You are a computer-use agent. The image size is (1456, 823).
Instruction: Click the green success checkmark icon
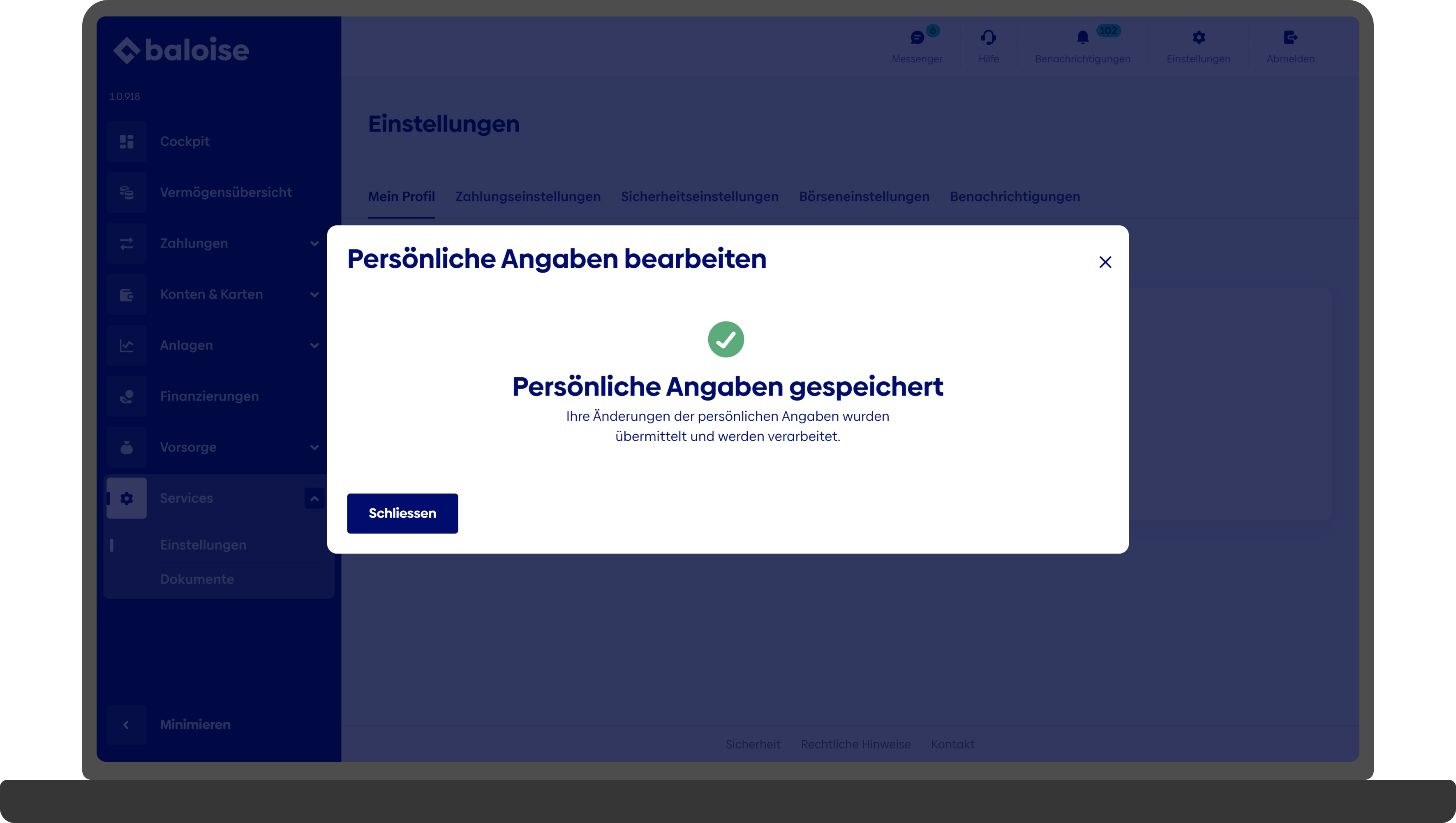click(x=726, y=339)
